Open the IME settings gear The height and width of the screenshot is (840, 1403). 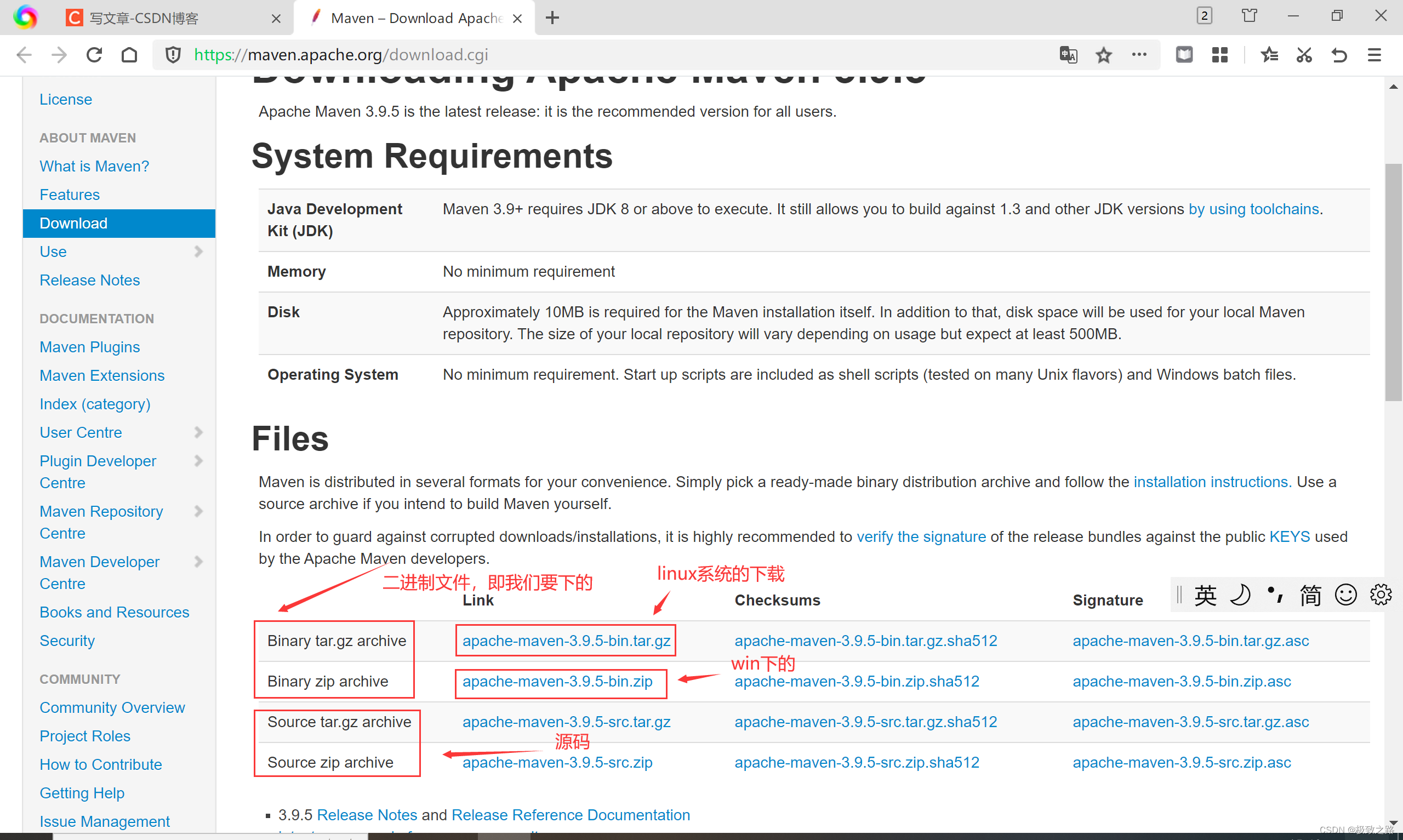[1381, 595]
